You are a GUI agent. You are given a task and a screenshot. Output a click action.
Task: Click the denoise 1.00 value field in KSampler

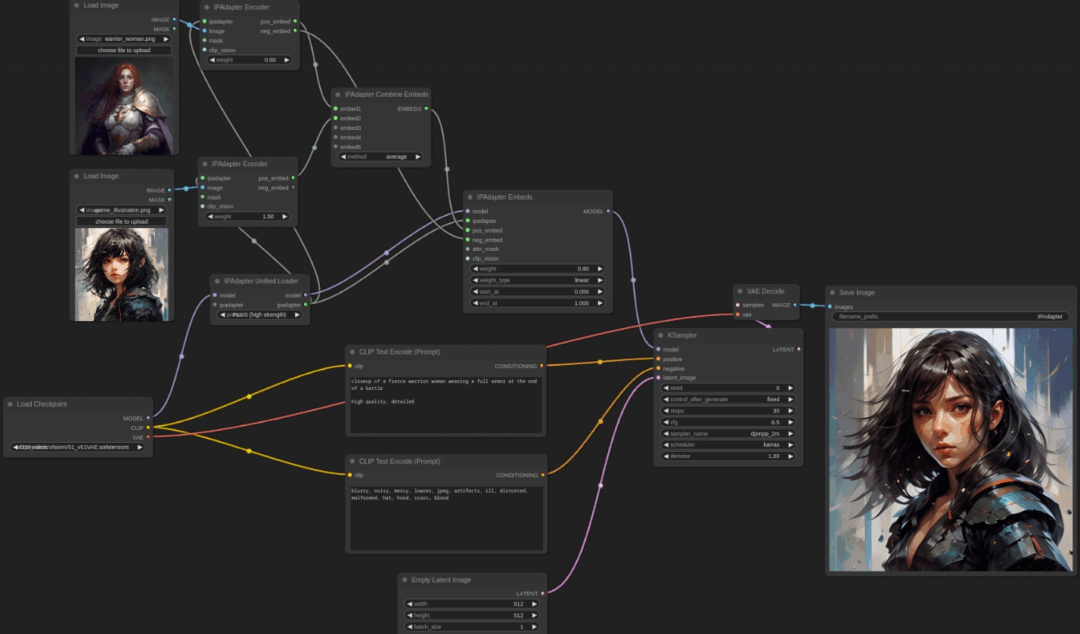pos(728,456)
